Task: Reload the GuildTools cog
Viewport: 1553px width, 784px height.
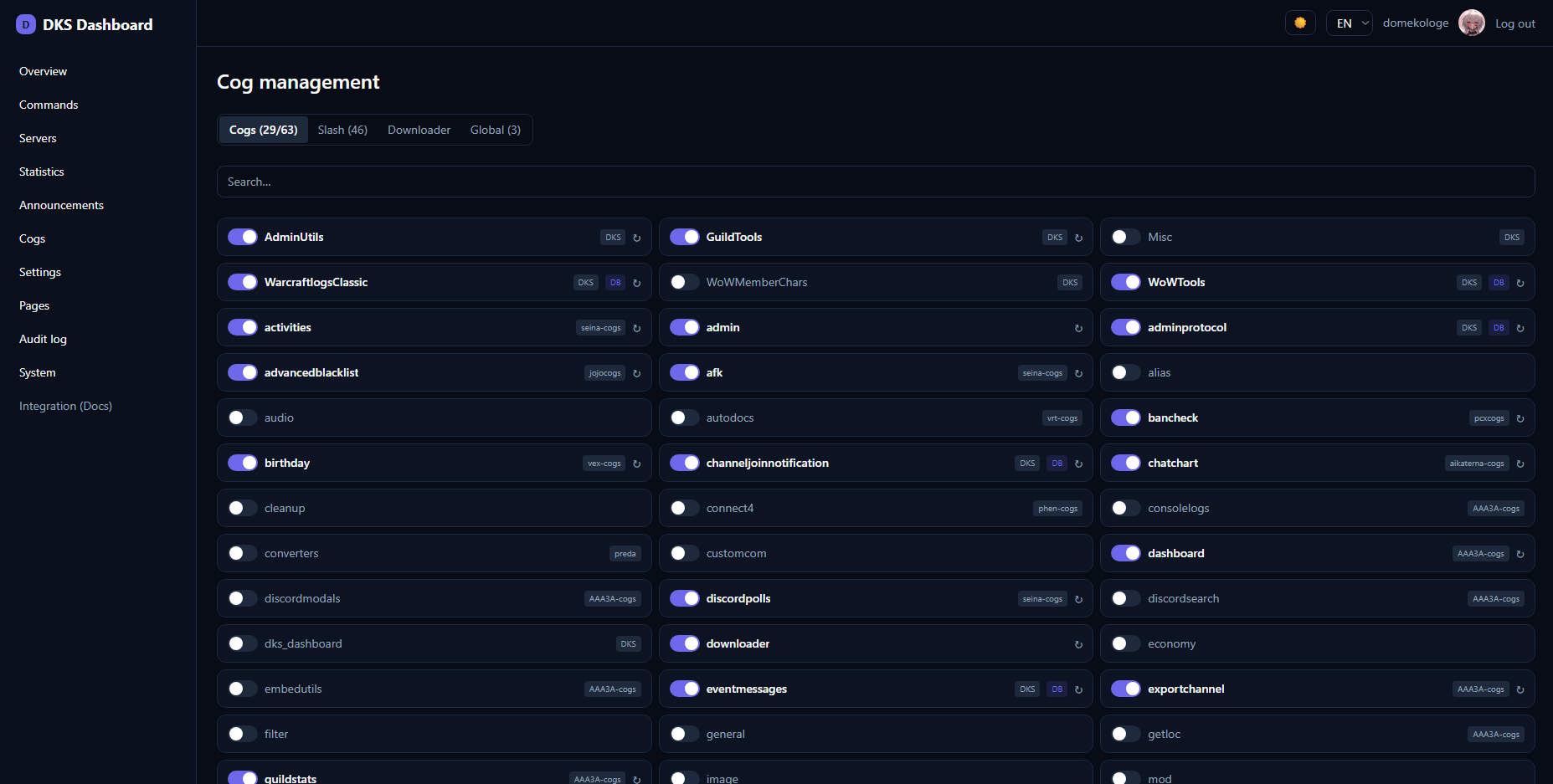Action: pyautogui.click(x=1078, y=238)
